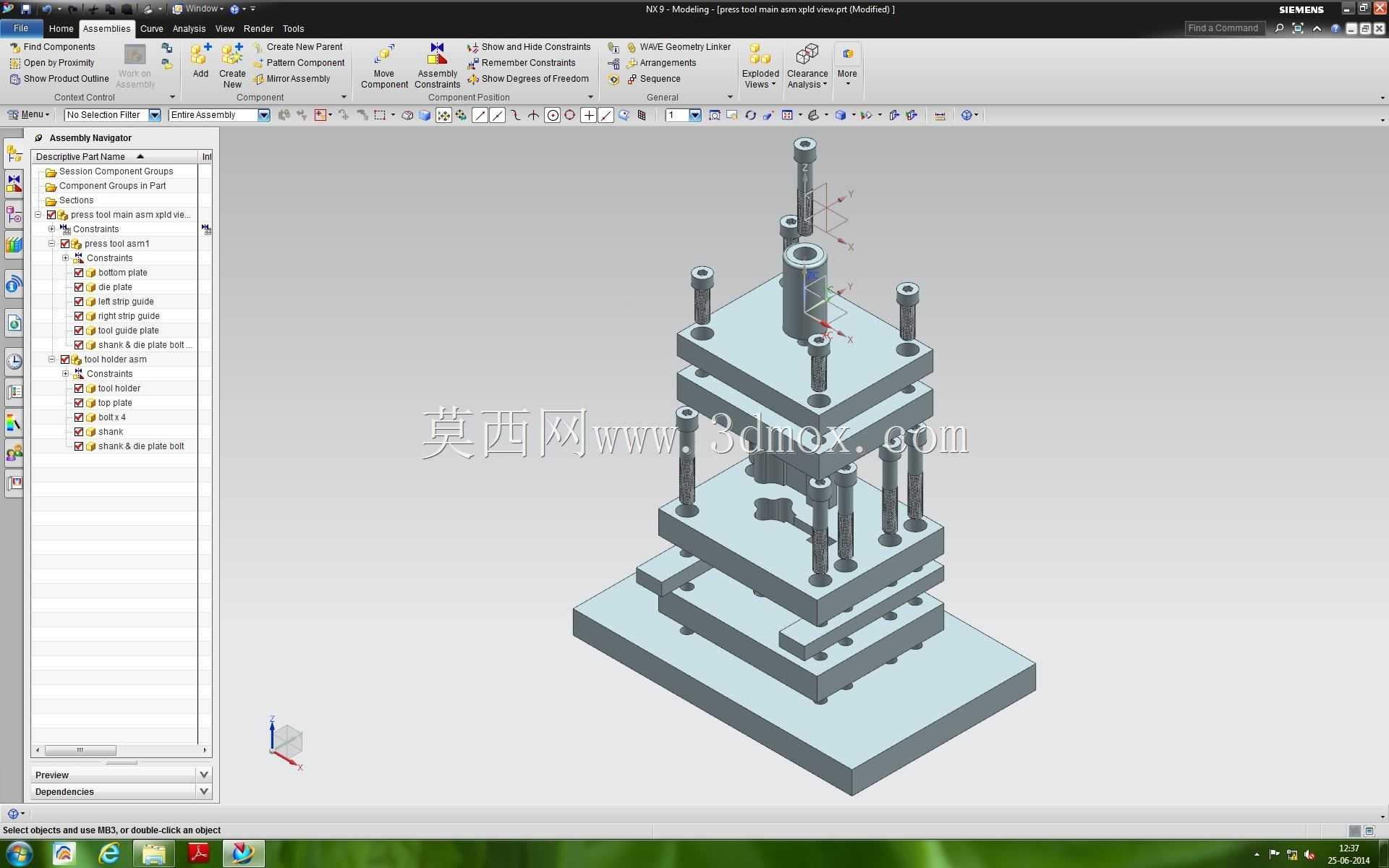The width and height of the screenshot is (1389, 868).
Task: Toggle the tool holder checkbox
Action: click(x=79, y=388)
